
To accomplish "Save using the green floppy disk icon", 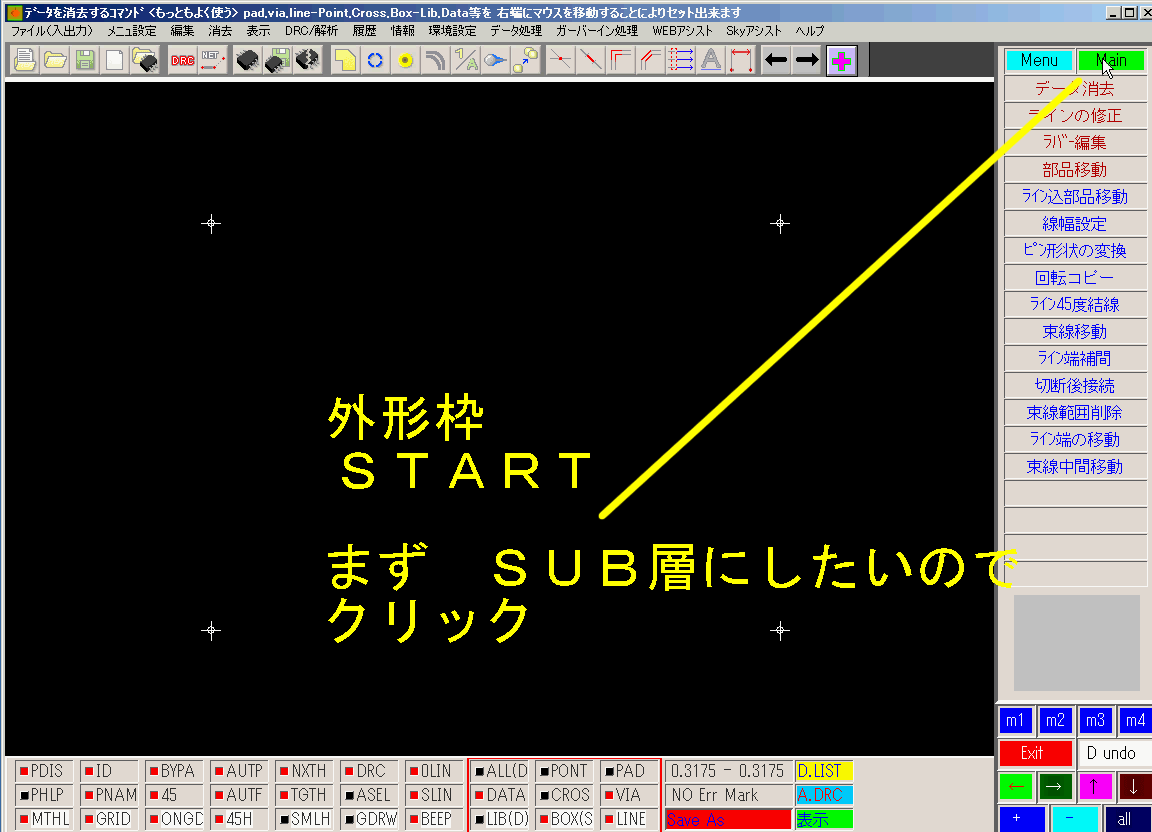I will [85, 60].
